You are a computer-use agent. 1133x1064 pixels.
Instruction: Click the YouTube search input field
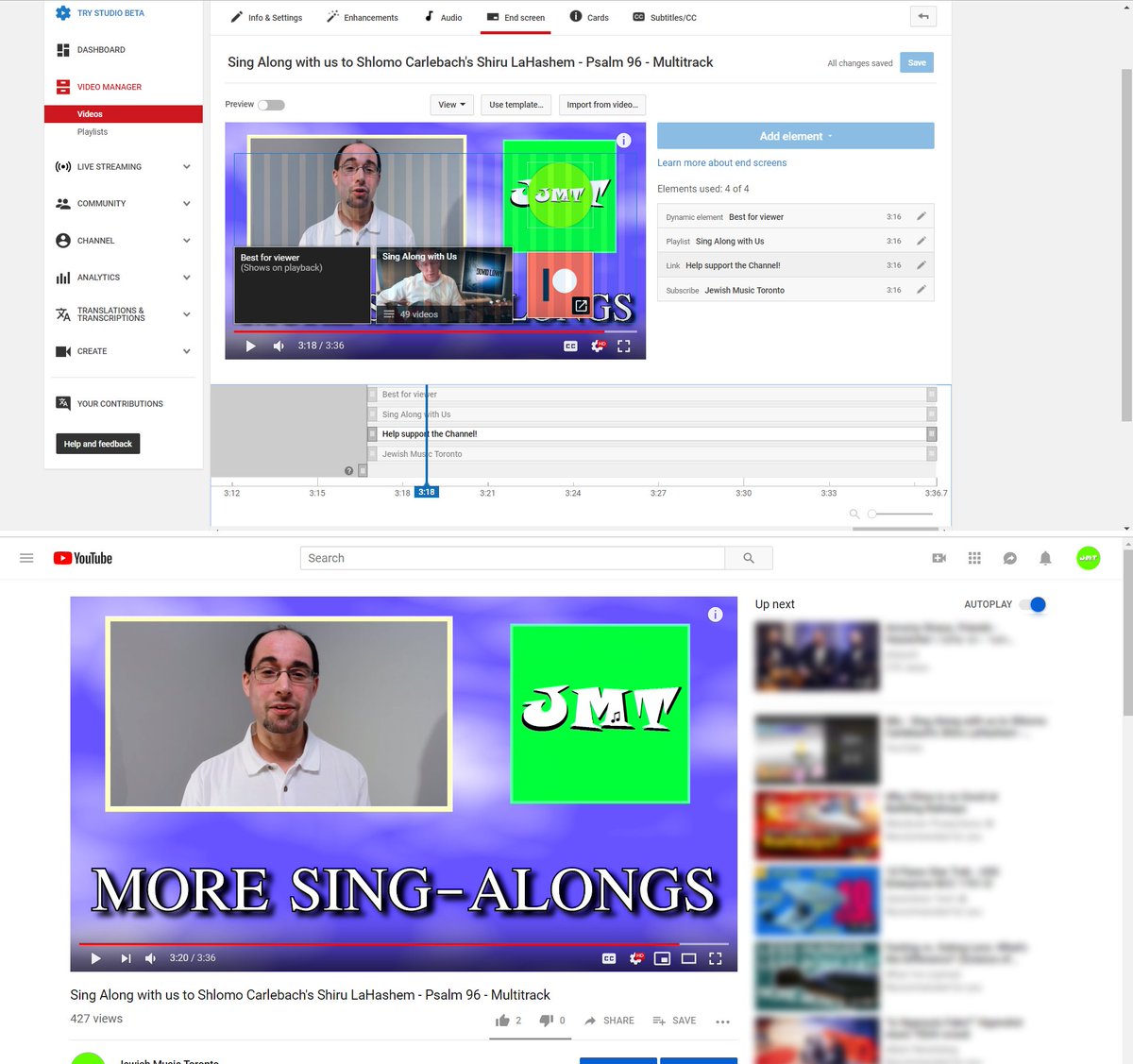pos(511,558)
